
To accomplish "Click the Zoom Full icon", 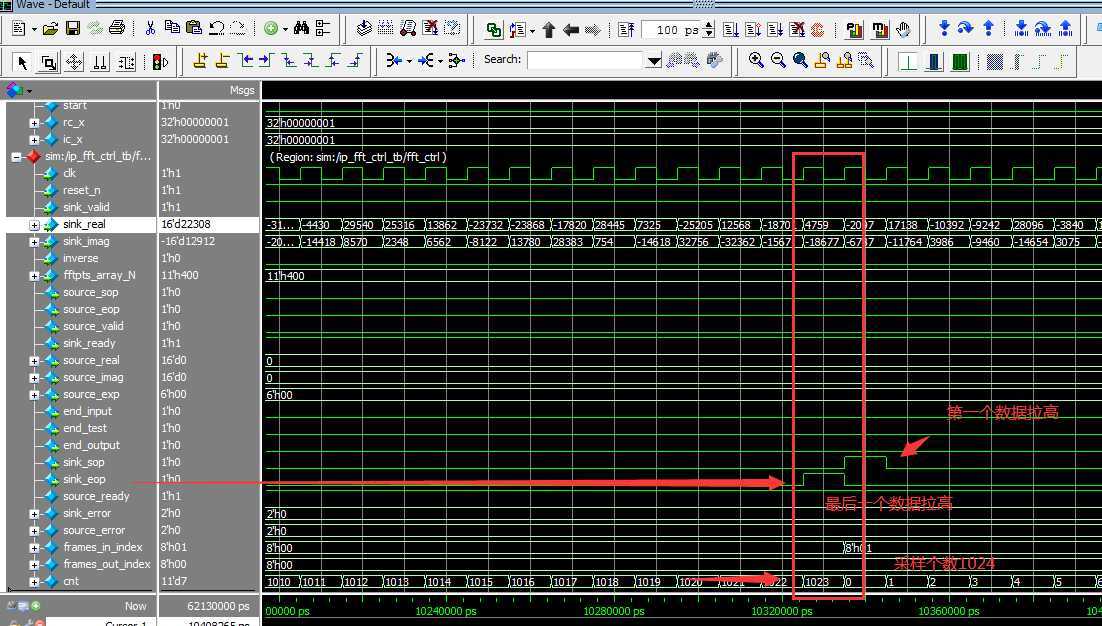I will (800, 61).
